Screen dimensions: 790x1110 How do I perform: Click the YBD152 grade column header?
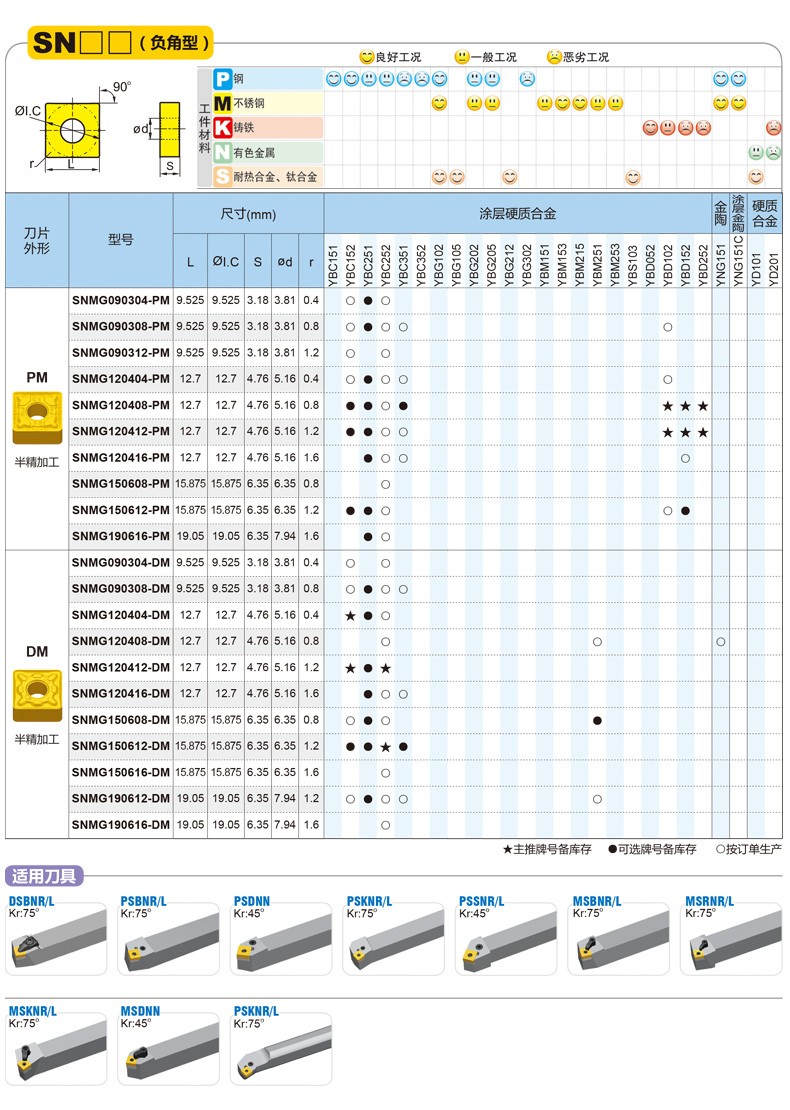coord(685,265)
